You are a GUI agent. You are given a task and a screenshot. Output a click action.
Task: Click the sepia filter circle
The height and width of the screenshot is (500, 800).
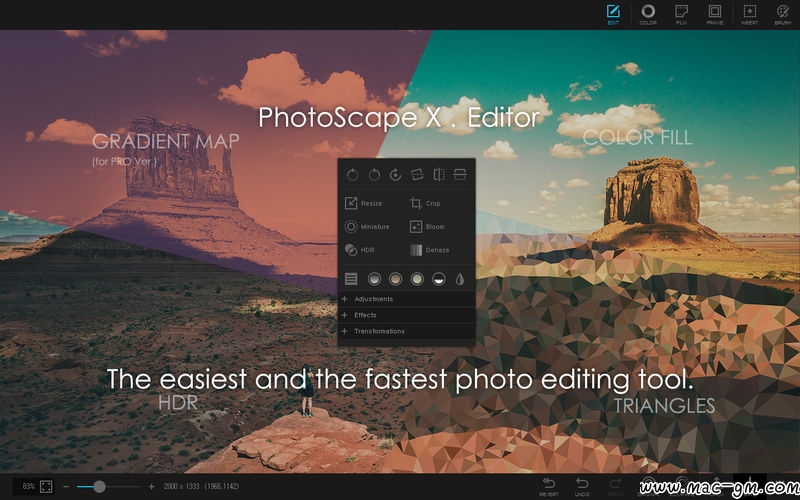395,279
